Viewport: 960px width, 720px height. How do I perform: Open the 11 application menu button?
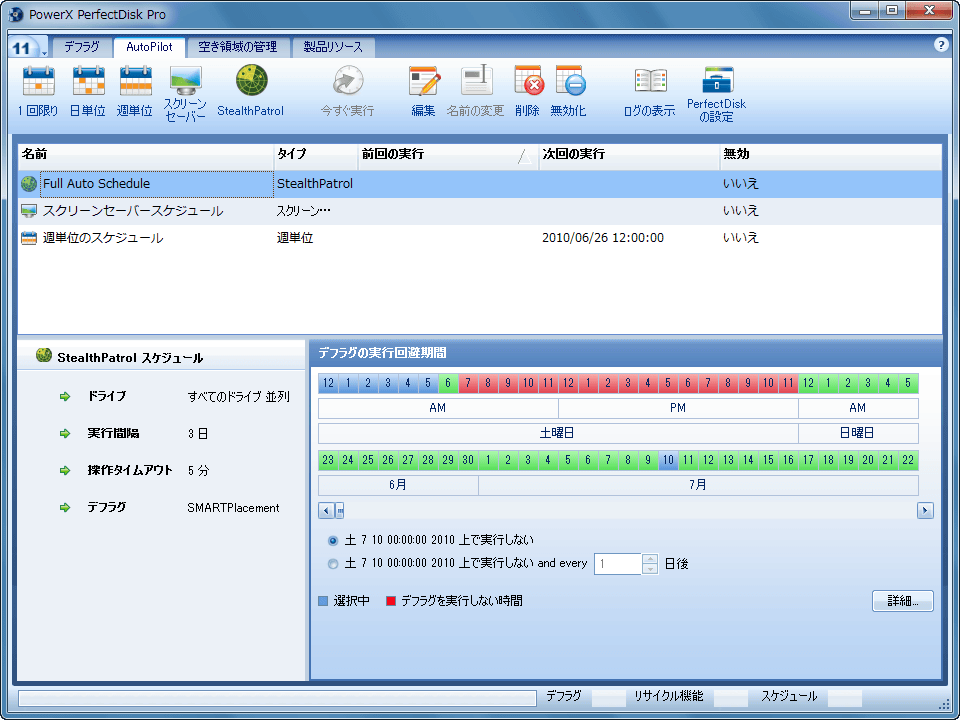[28, 48]
